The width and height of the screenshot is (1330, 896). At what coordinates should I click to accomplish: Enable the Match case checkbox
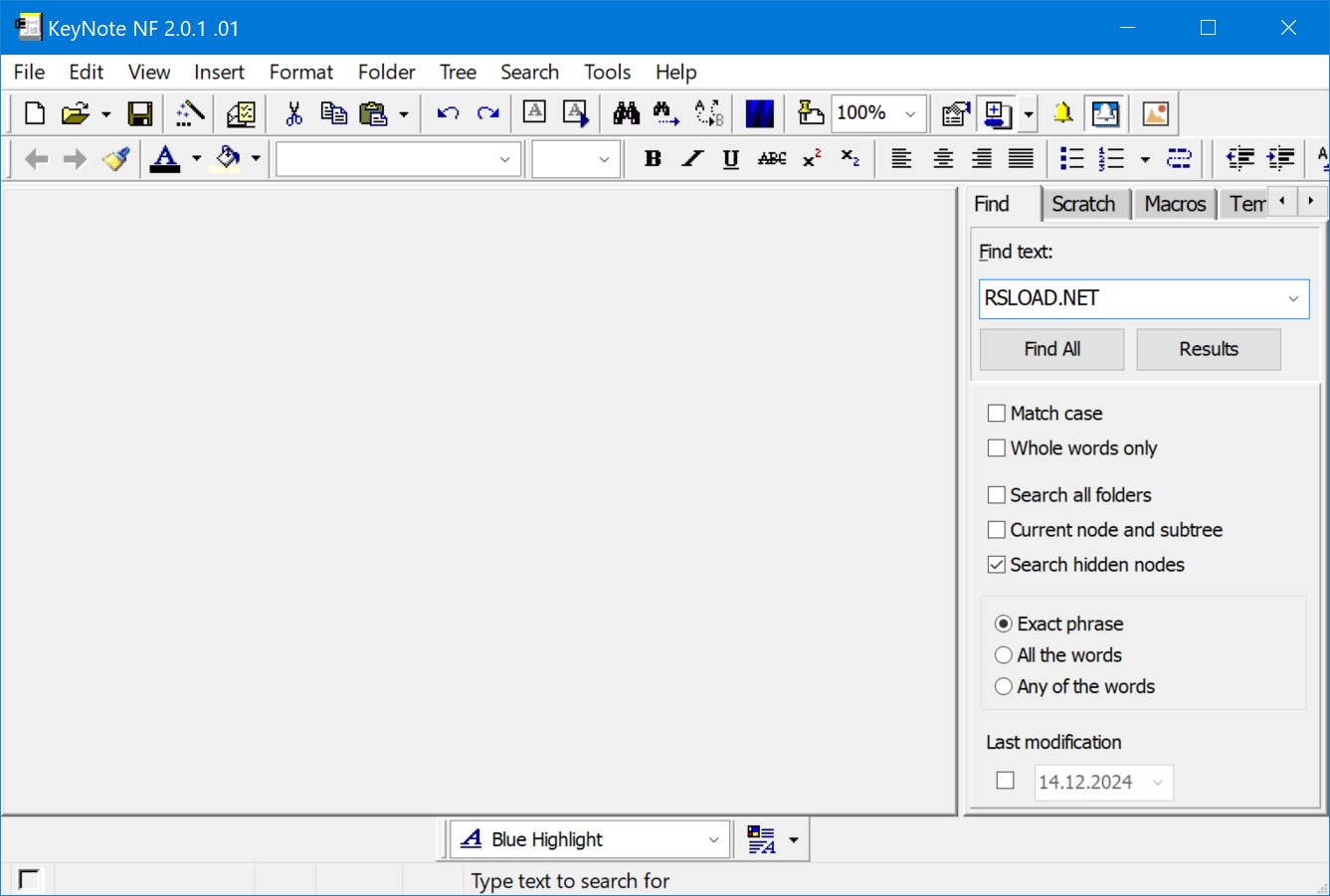coord(997,413)
